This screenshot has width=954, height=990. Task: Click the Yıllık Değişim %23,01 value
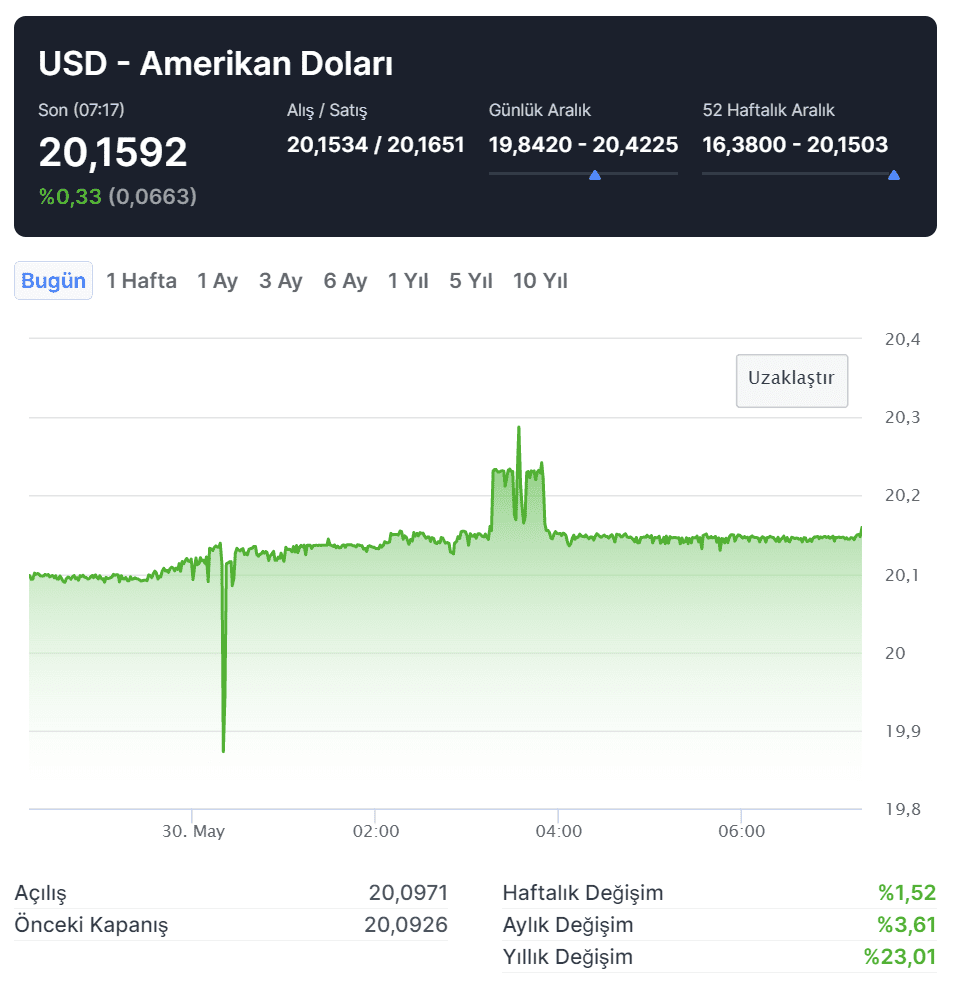click(900, 957)
